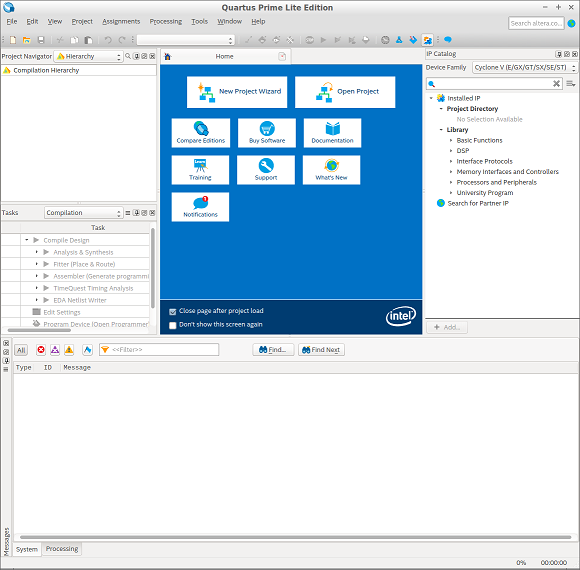This screenshot has height=570, width=580.
Task: Open the Training tile
Action: point(200,170)
